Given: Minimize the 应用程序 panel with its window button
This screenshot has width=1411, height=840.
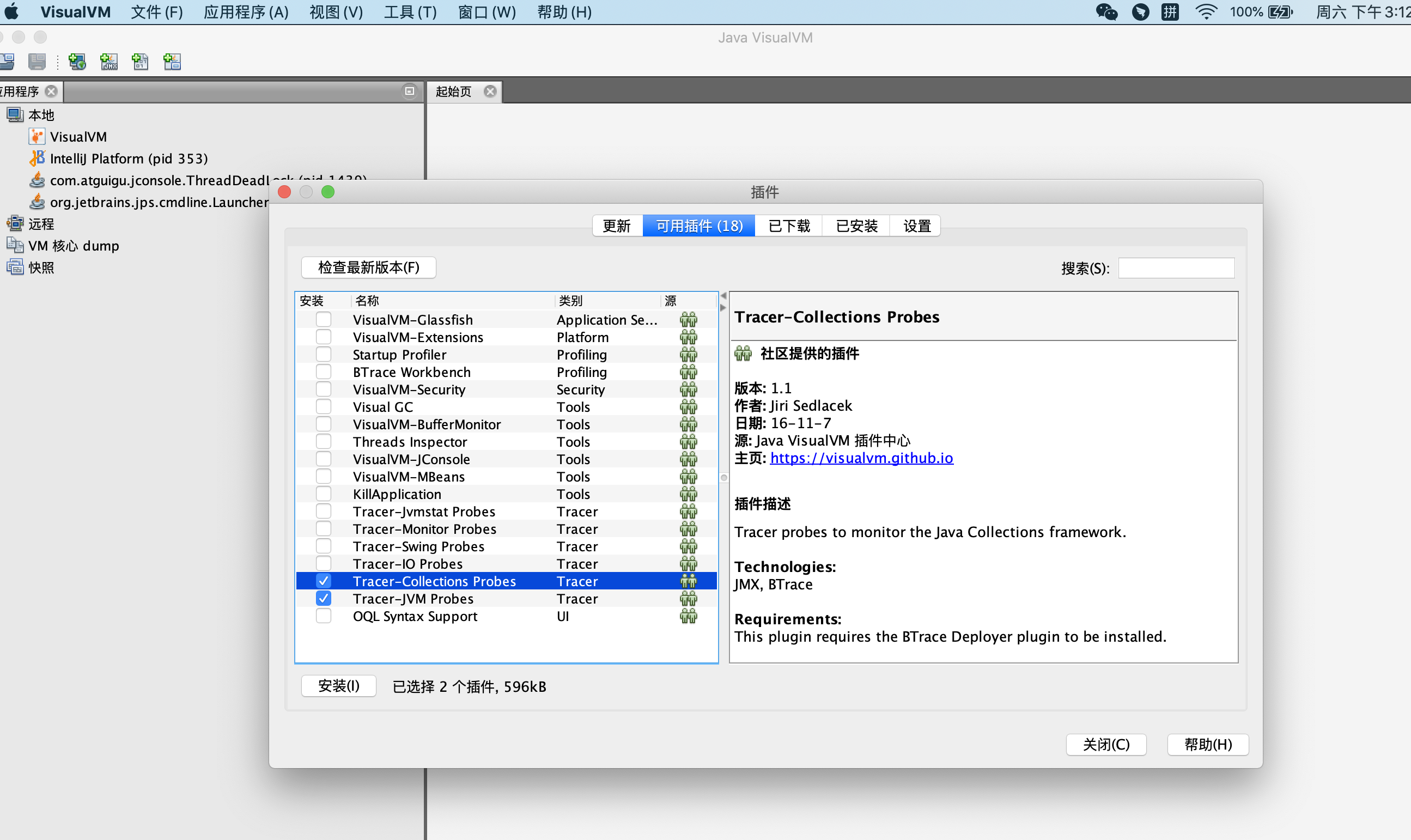Looking at the screenshot, I should click(410, 91).
